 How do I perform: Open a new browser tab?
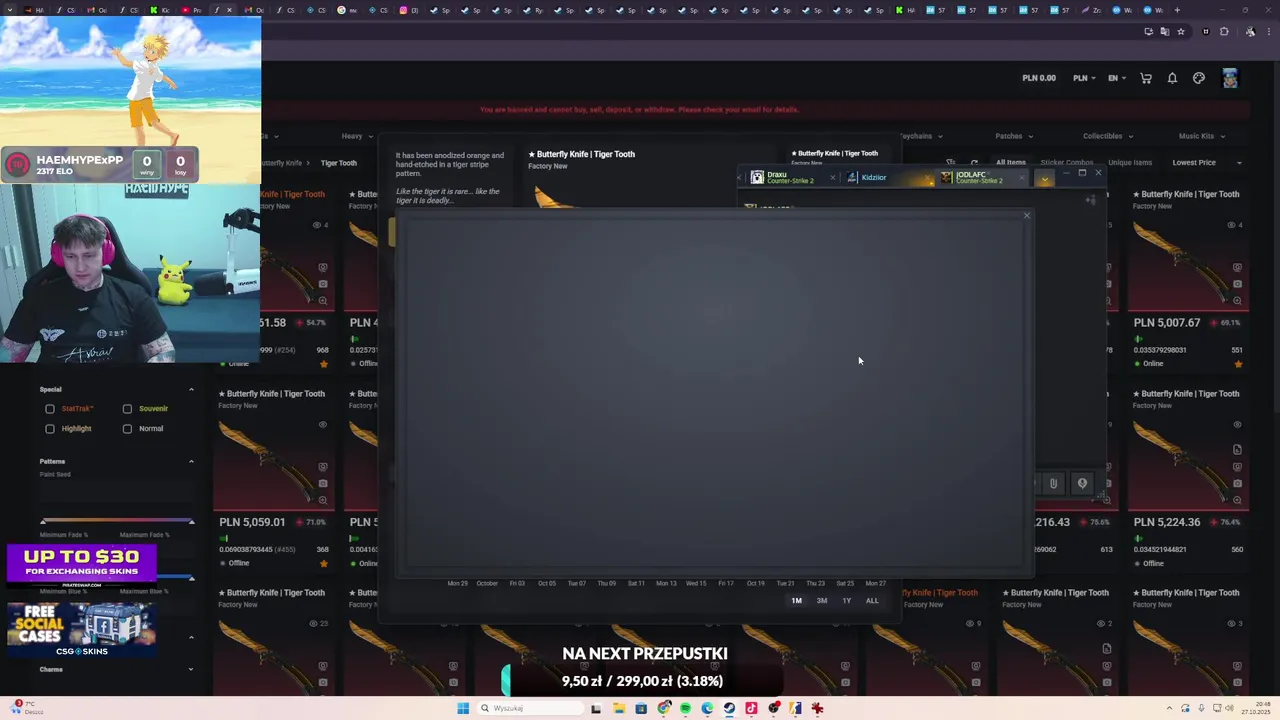tap(1177, 10)
